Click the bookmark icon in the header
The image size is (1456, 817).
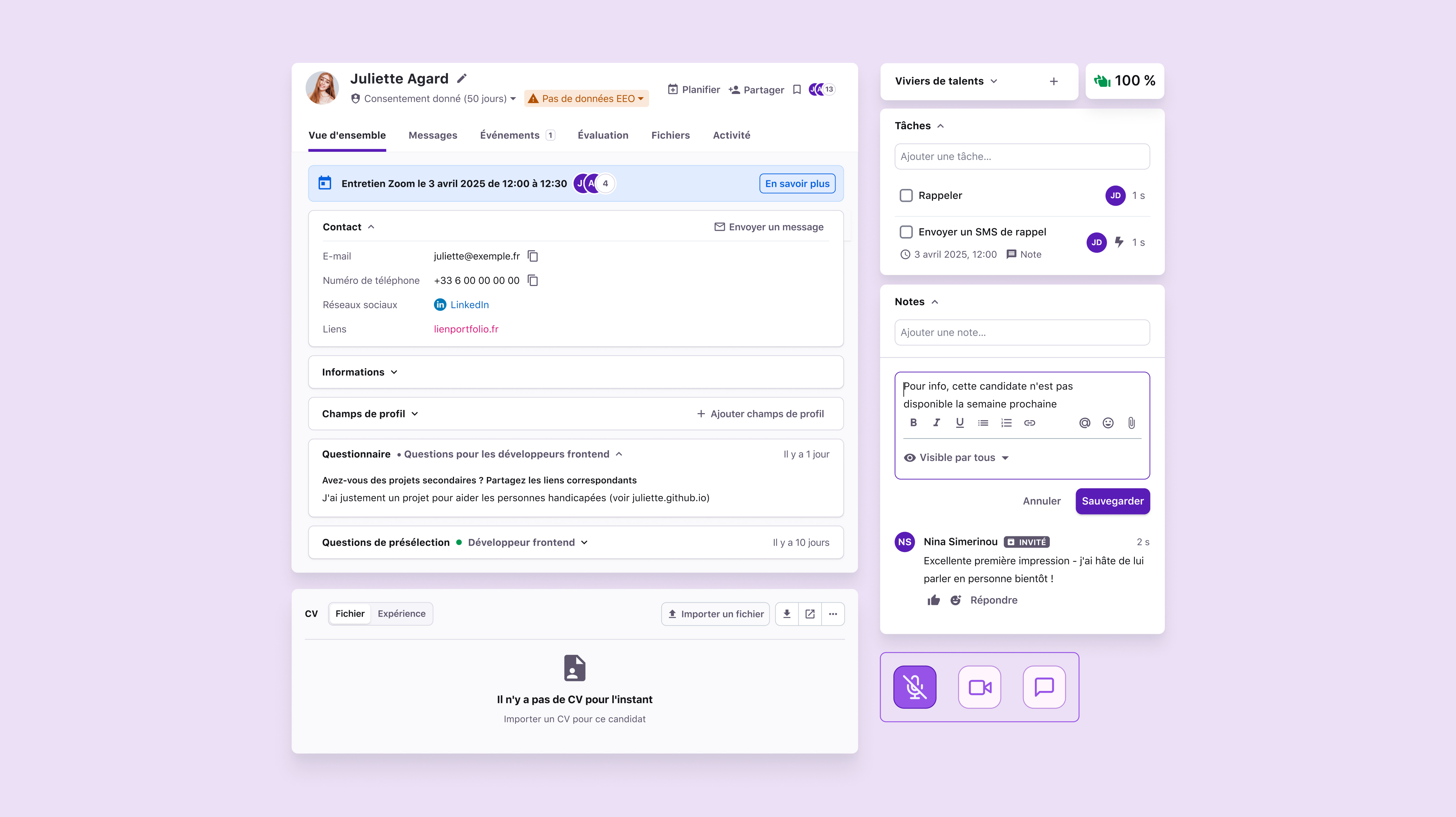pyautogui.click(x=797, y=89)
